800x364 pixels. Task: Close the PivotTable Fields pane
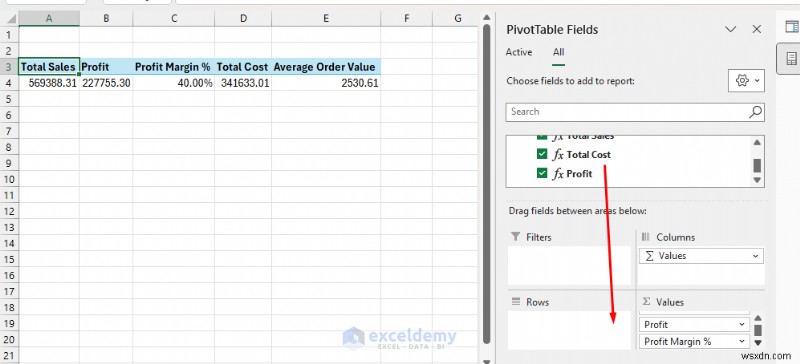(x=757, y=30)
